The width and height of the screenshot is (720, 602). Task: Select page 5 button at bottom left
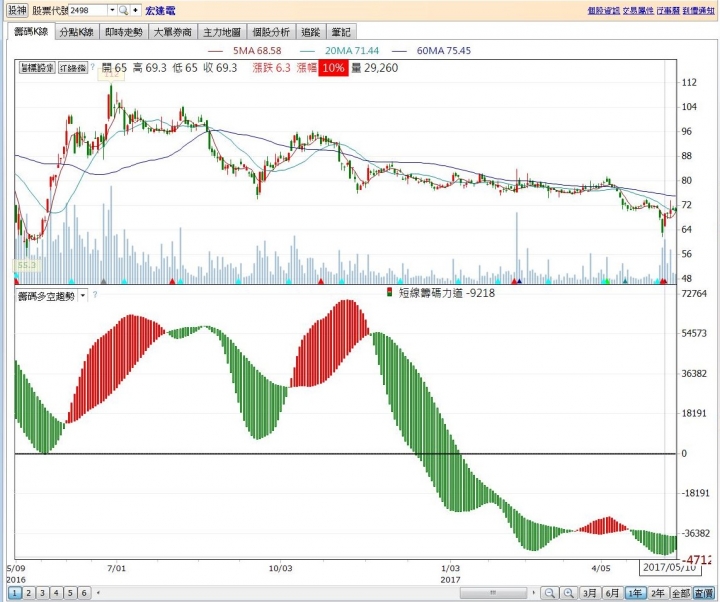coord(70,593)
